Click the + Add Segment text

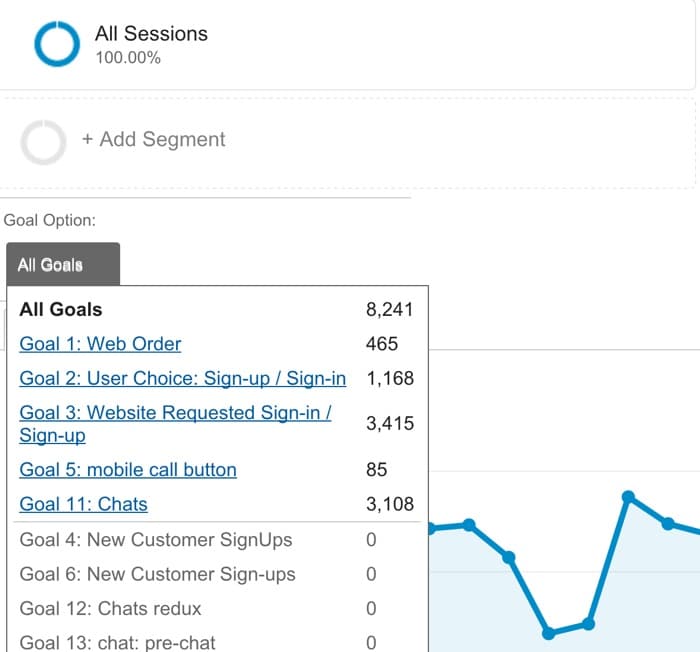point(154,140)
